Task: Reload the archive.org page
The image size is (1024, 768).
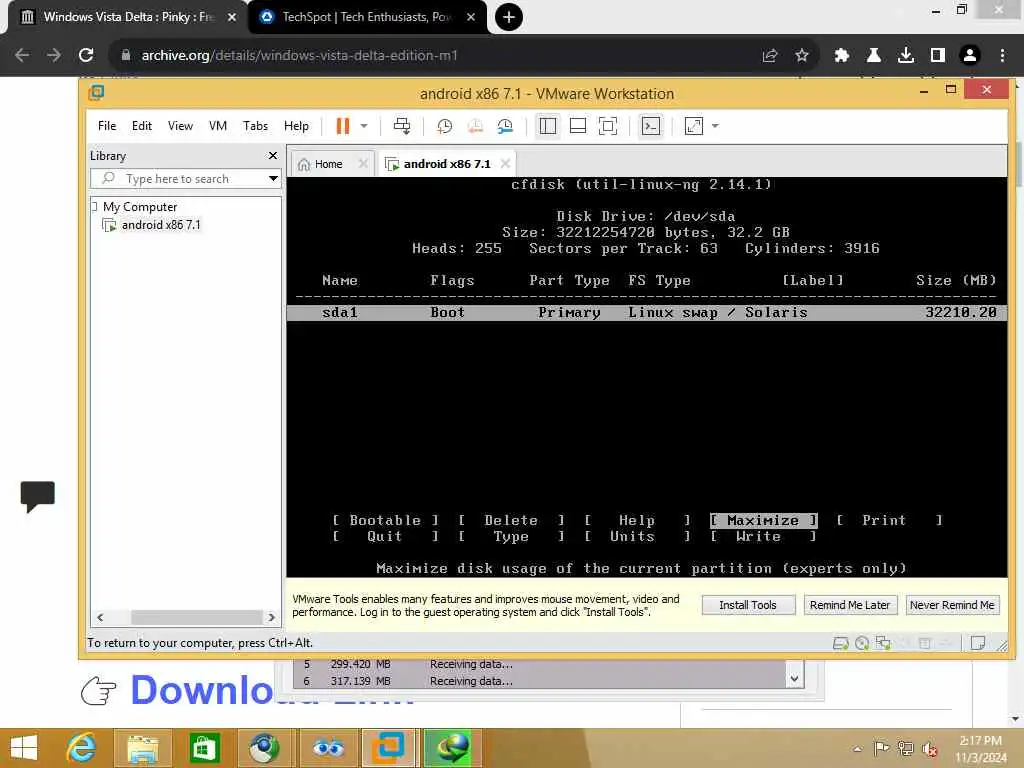Action: pyautogui.click(x=86, y=56)
